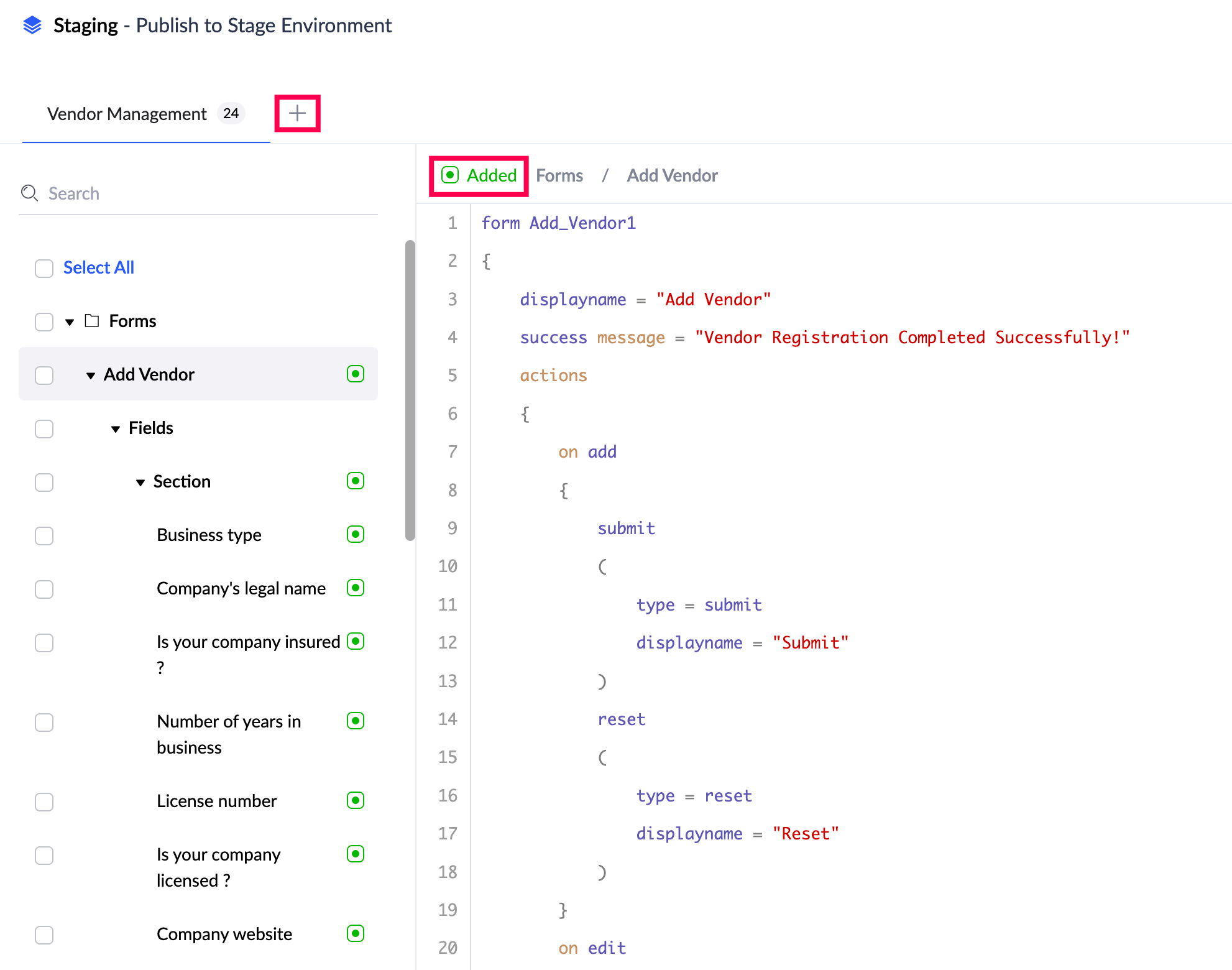Tick the Forms folder checkbox

(44, 322)
